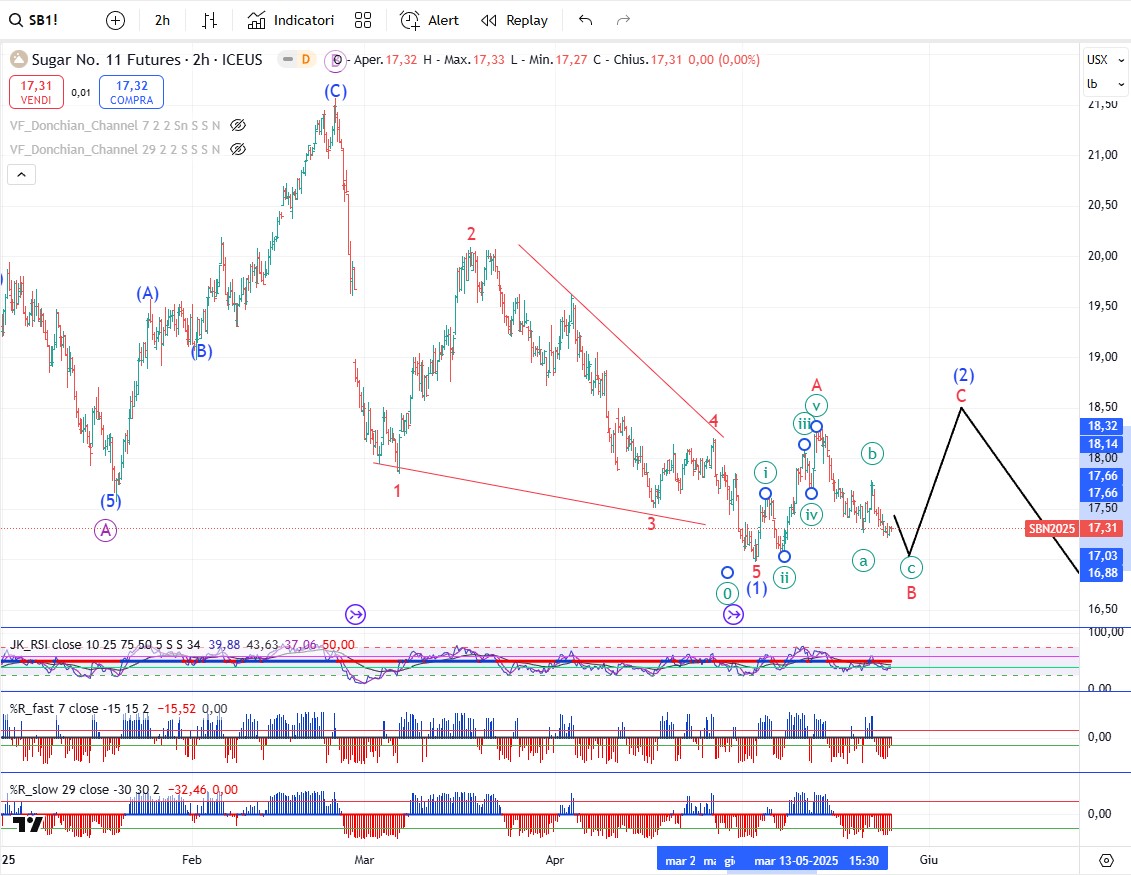Viewport: 1131px width, 875px height.
Task: Select upper red wedge trendline
Action: 620,341
